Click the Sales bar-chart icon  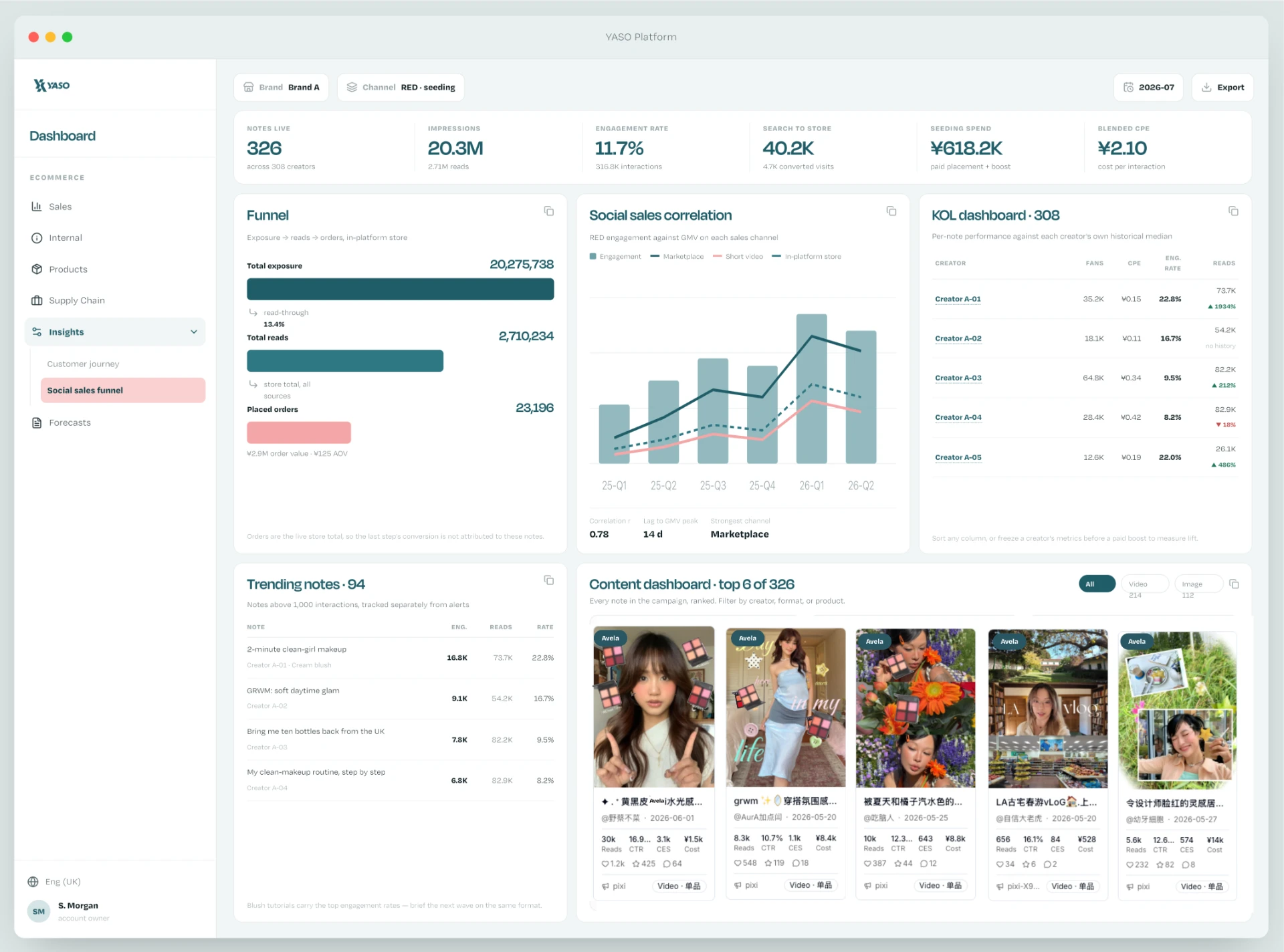click(37, 207)
